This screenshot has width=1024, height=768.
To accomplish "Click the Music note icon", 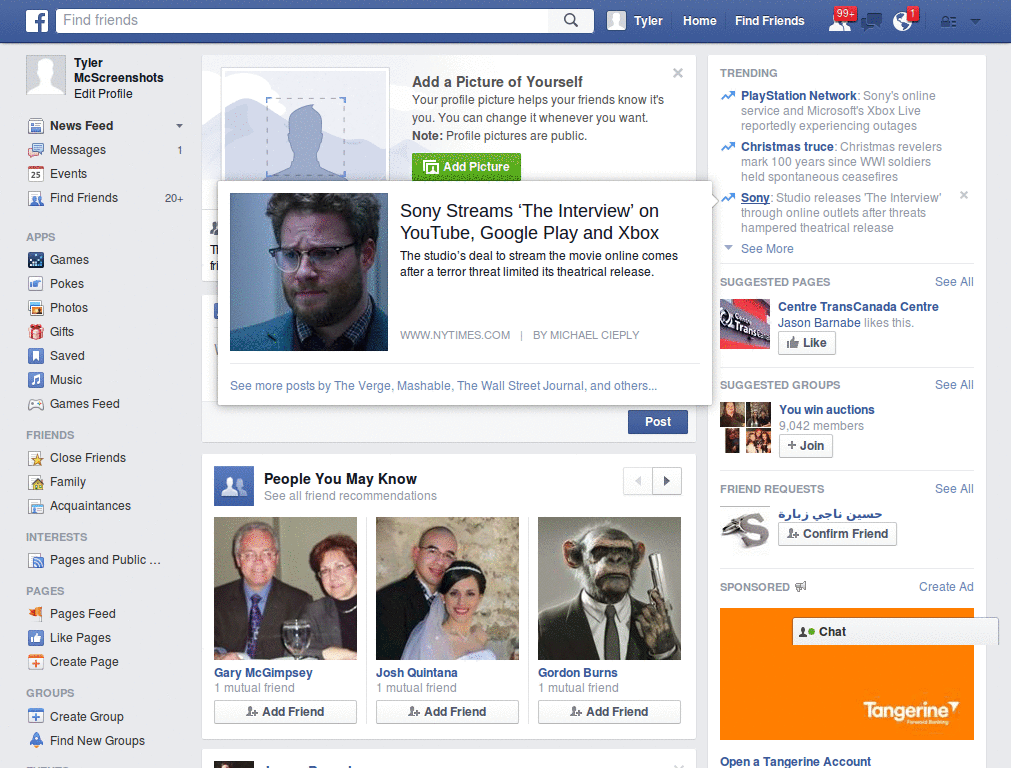I will [x=35, y=380].
